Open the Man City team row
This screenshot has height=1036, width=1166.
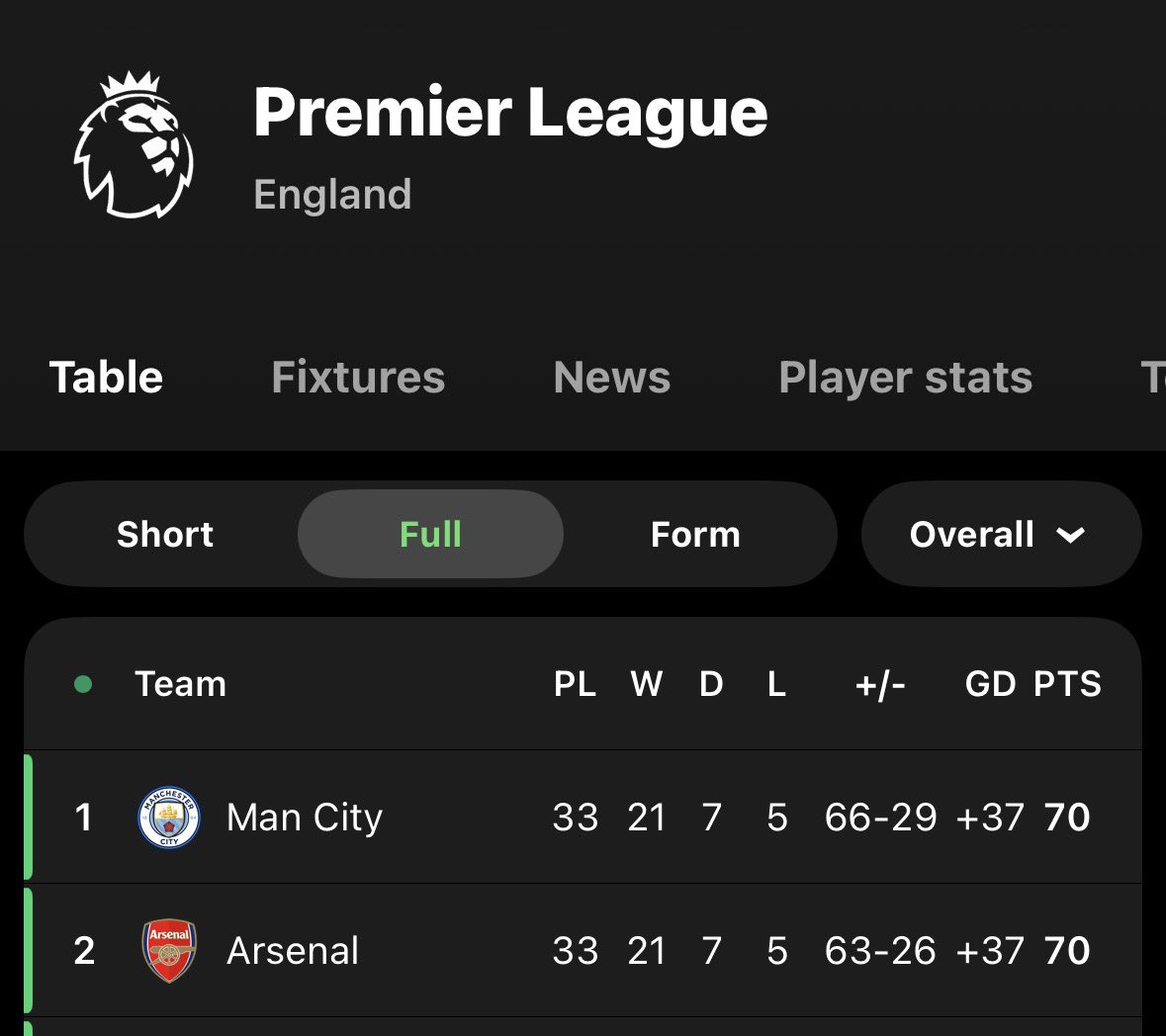point(583,818)
